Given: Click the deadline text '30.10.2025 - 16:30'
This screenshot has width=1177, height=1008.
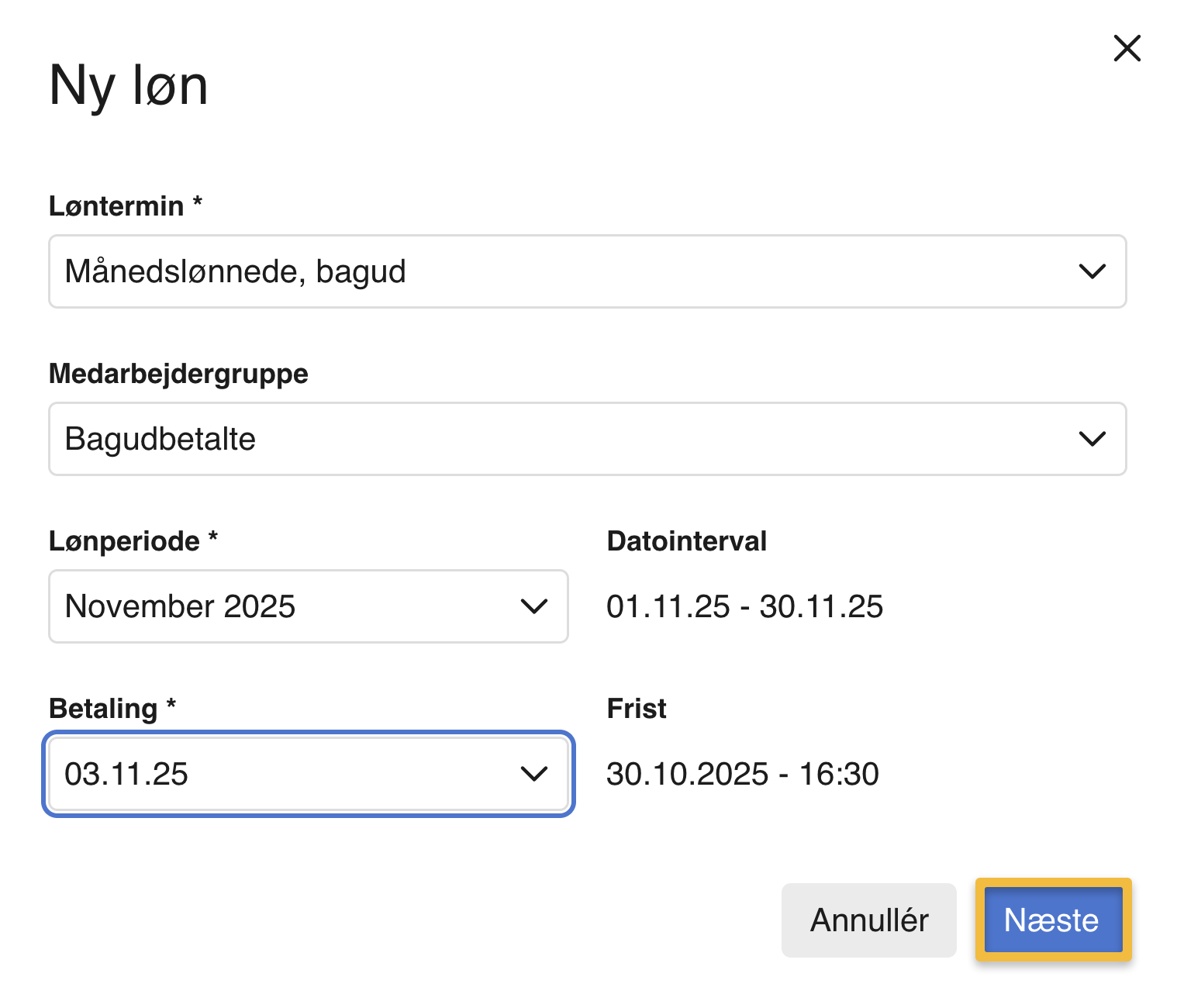Looking at the screenshot, I should point(742,774).
